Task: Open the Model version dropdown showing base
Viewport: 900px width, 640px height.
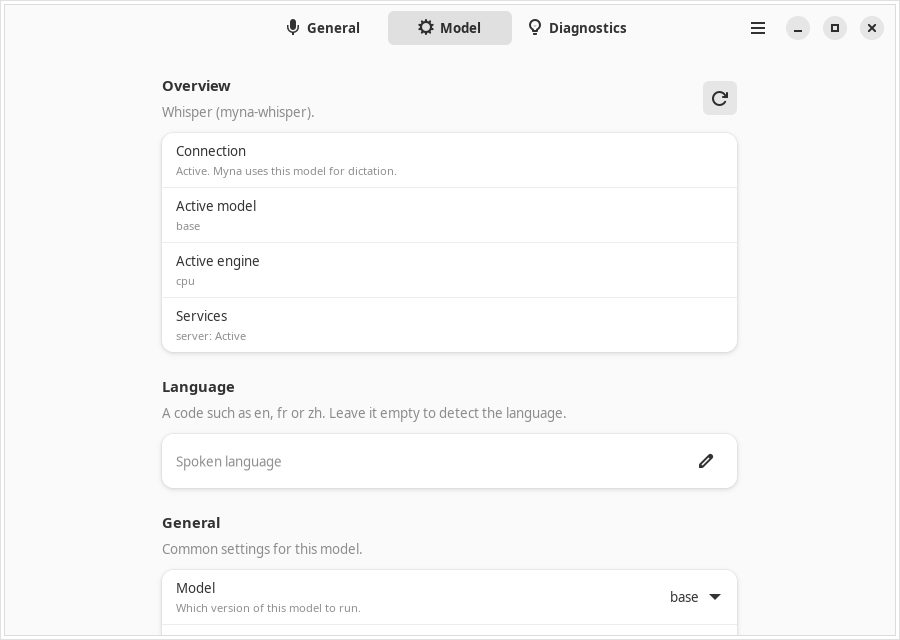Action: point(695,597)
